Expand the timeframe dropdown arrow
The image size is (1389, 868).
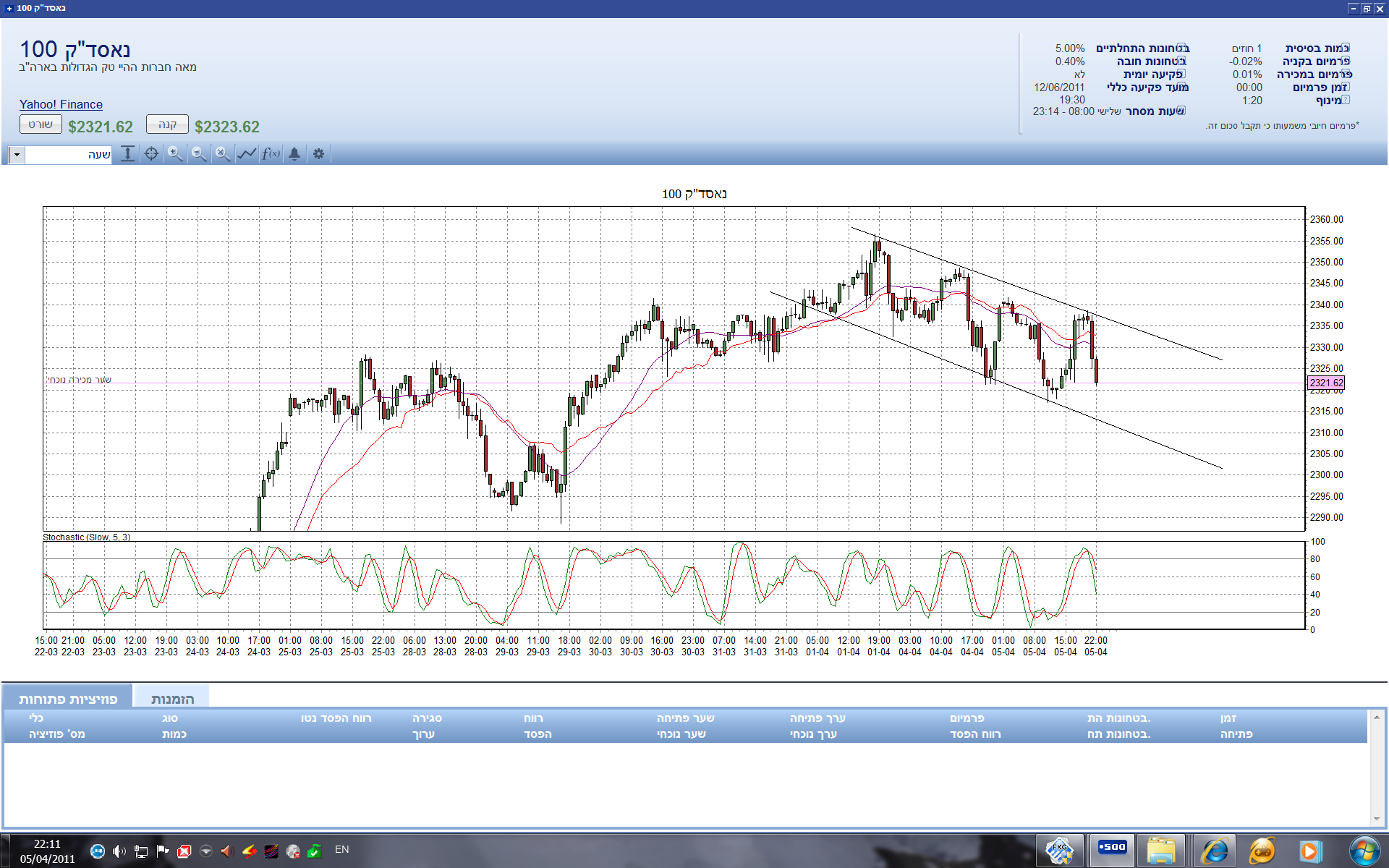pos(16,155)
